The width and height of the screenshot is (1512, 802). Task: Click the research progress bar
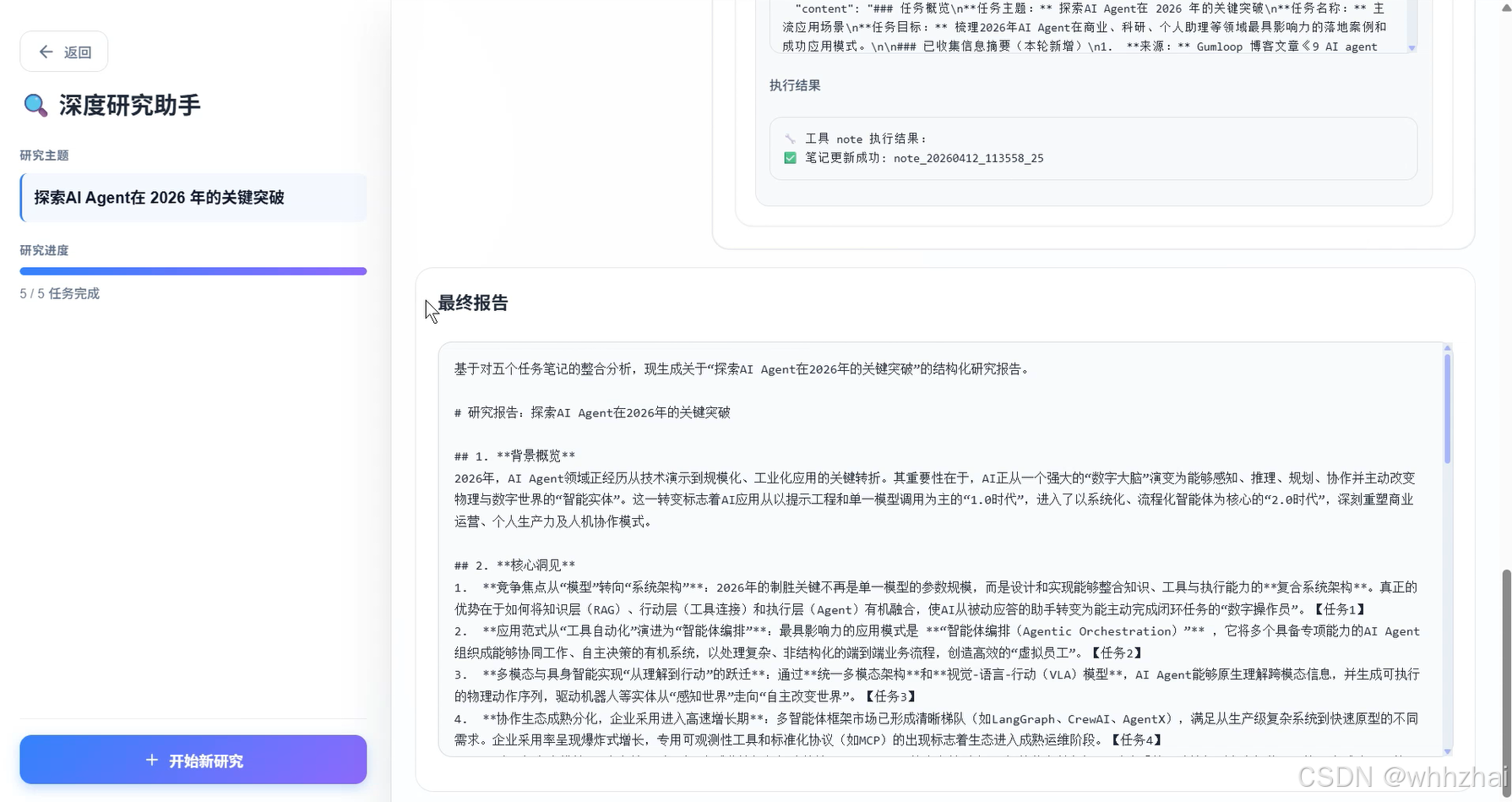[x=193, y=271]
